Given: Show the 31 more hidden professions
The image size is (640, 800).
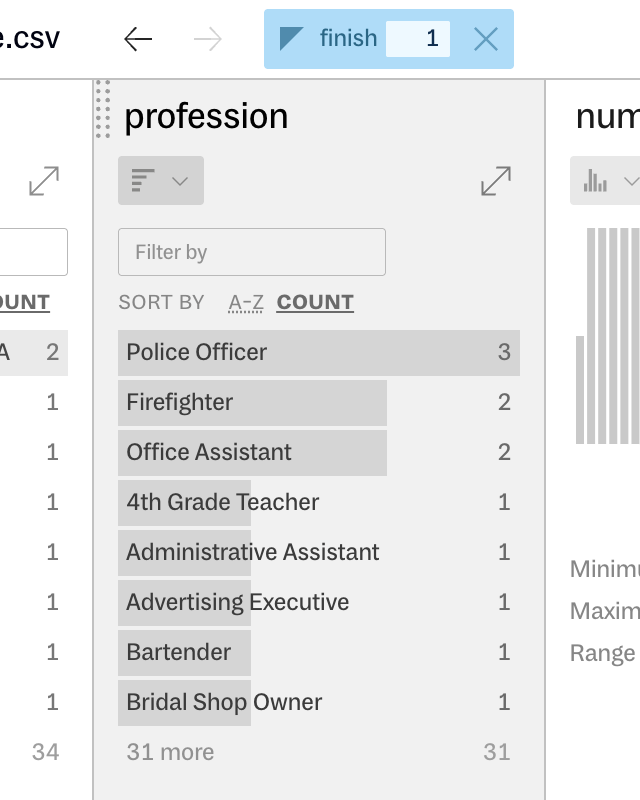Looking at the screenshot, I should point(169,751).
